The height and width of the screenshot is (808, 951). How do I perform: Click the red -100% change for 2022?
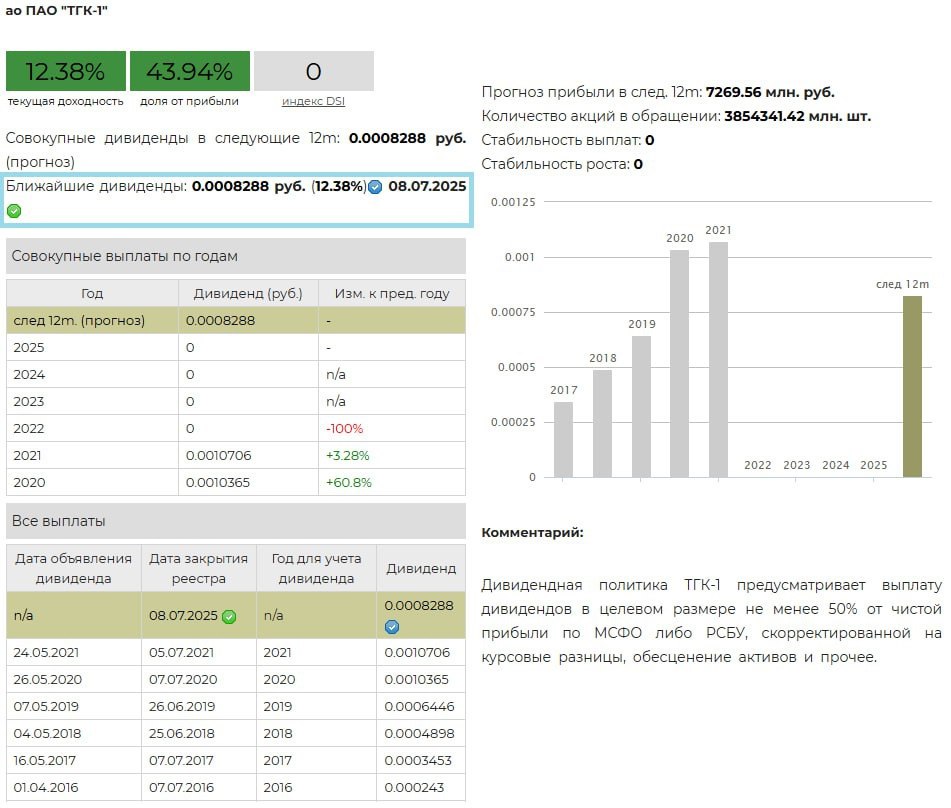point(344,428)
